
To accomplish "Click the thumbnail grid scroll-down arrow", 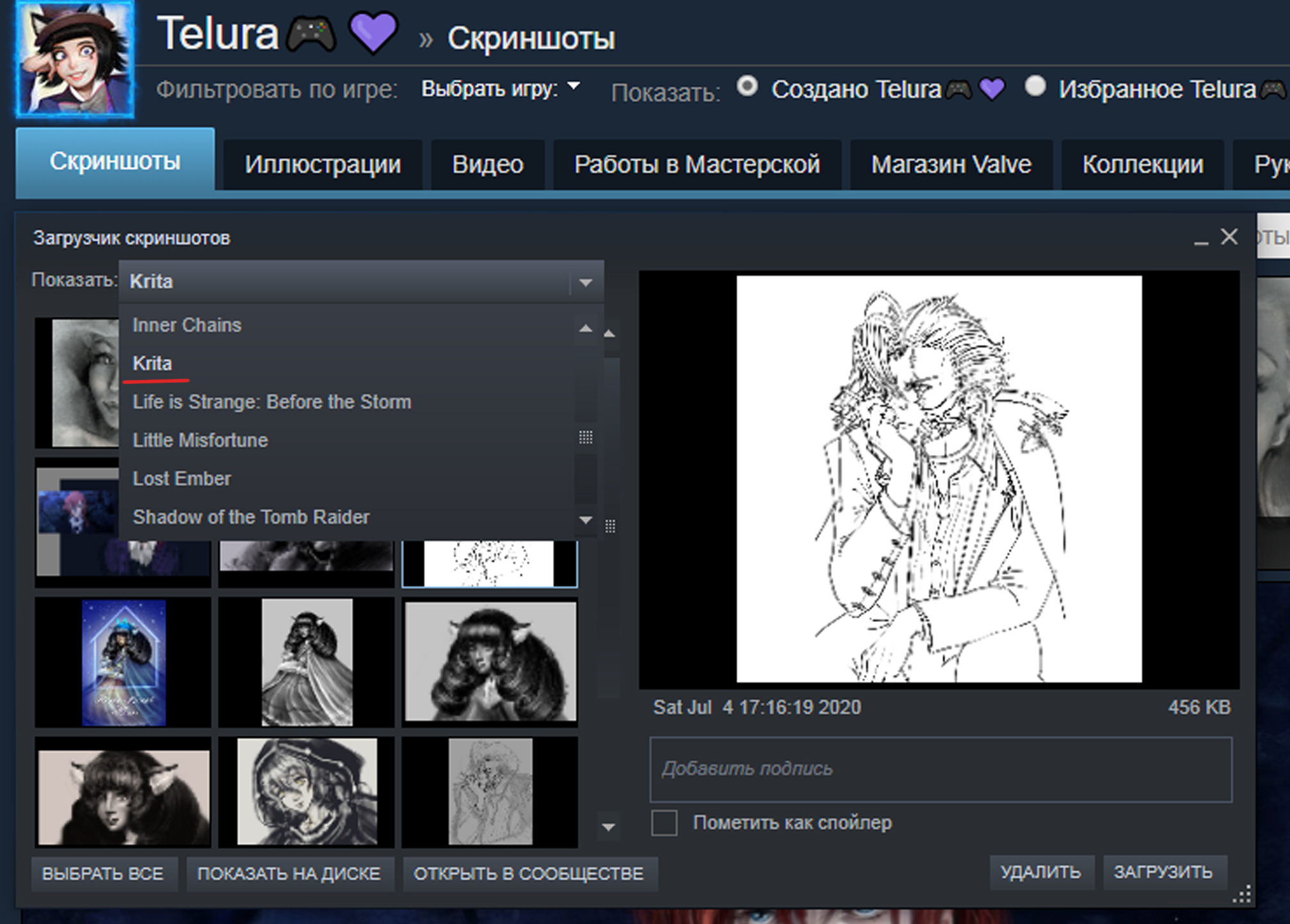I will (x=609, y=826).
